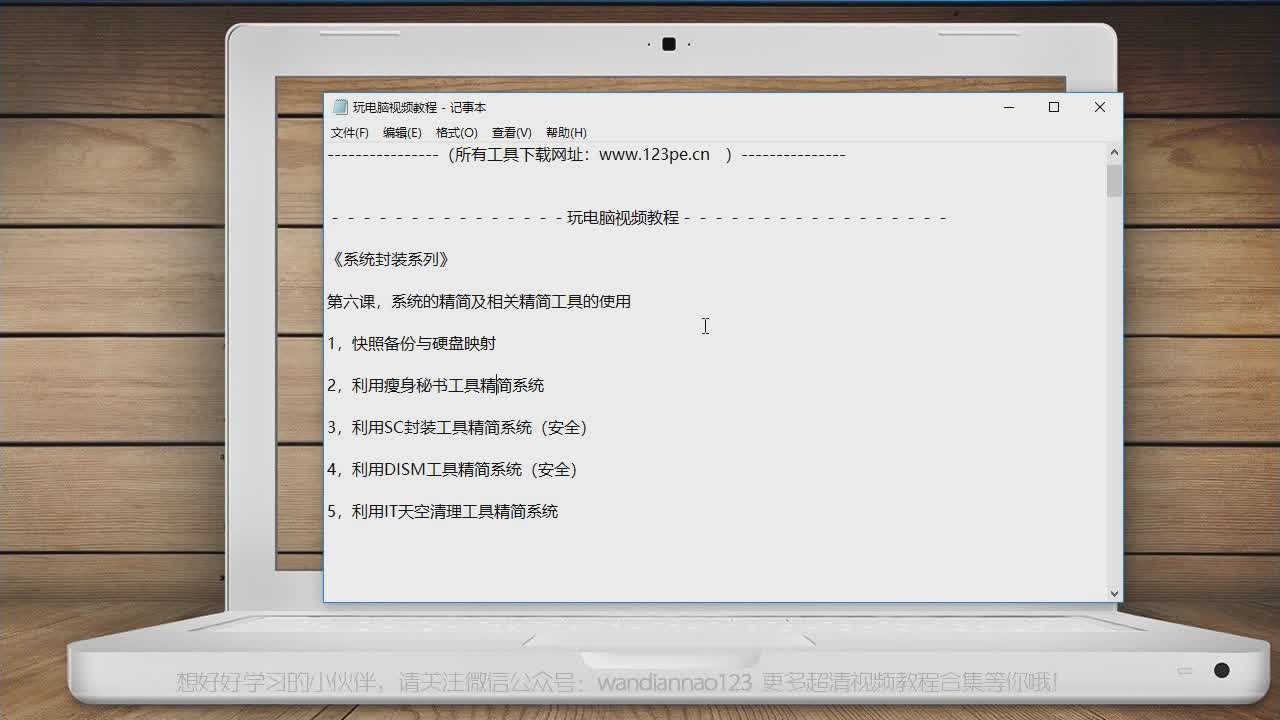Click the line starting with 第六课

pos(479,301)
